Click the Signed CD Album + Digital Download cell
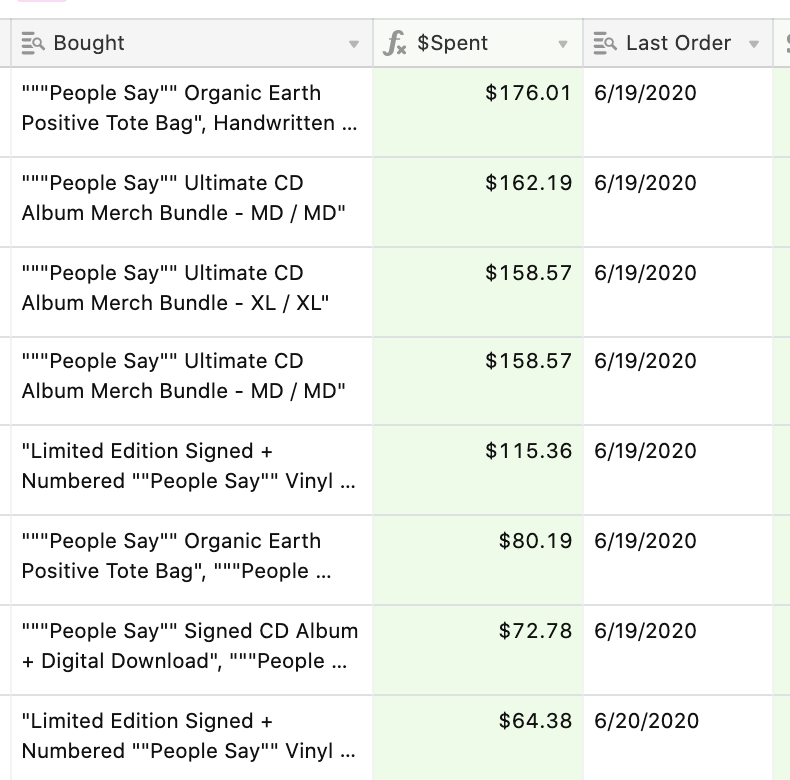The width and height of the screenshot is (790, 780). 192,651
